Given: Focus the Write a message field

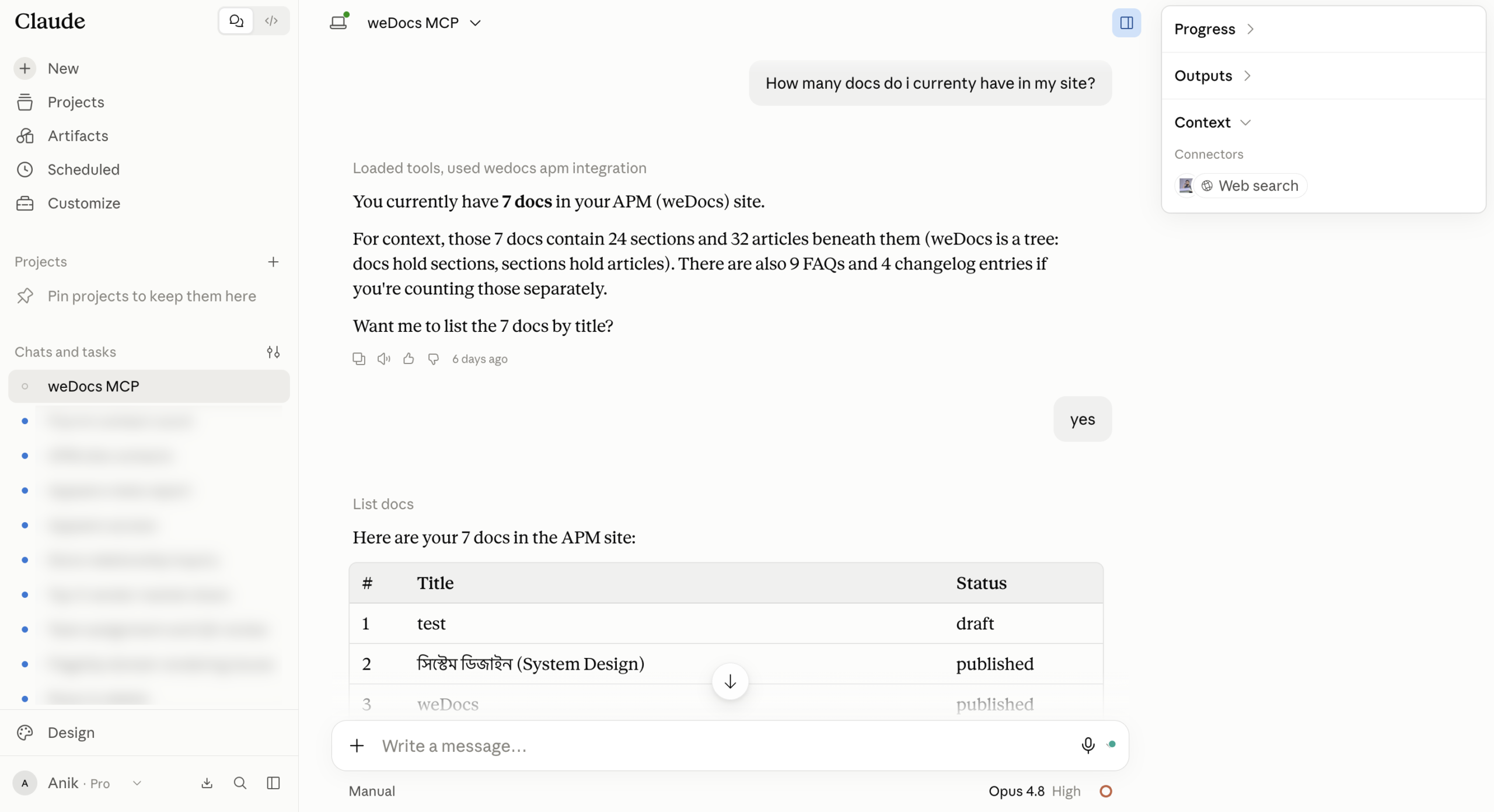Looking at the screenshot, I should point(724,745).
